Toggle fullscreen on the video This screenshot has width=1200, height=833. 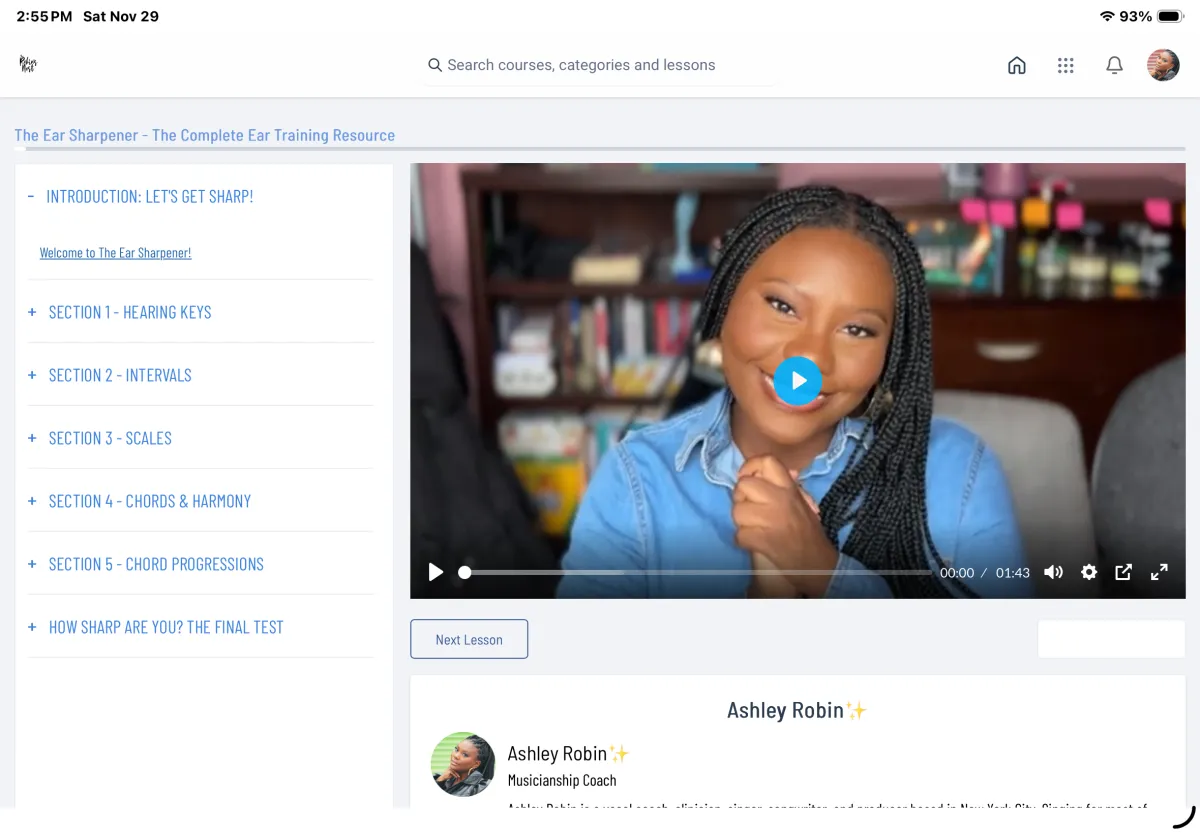1159,572
